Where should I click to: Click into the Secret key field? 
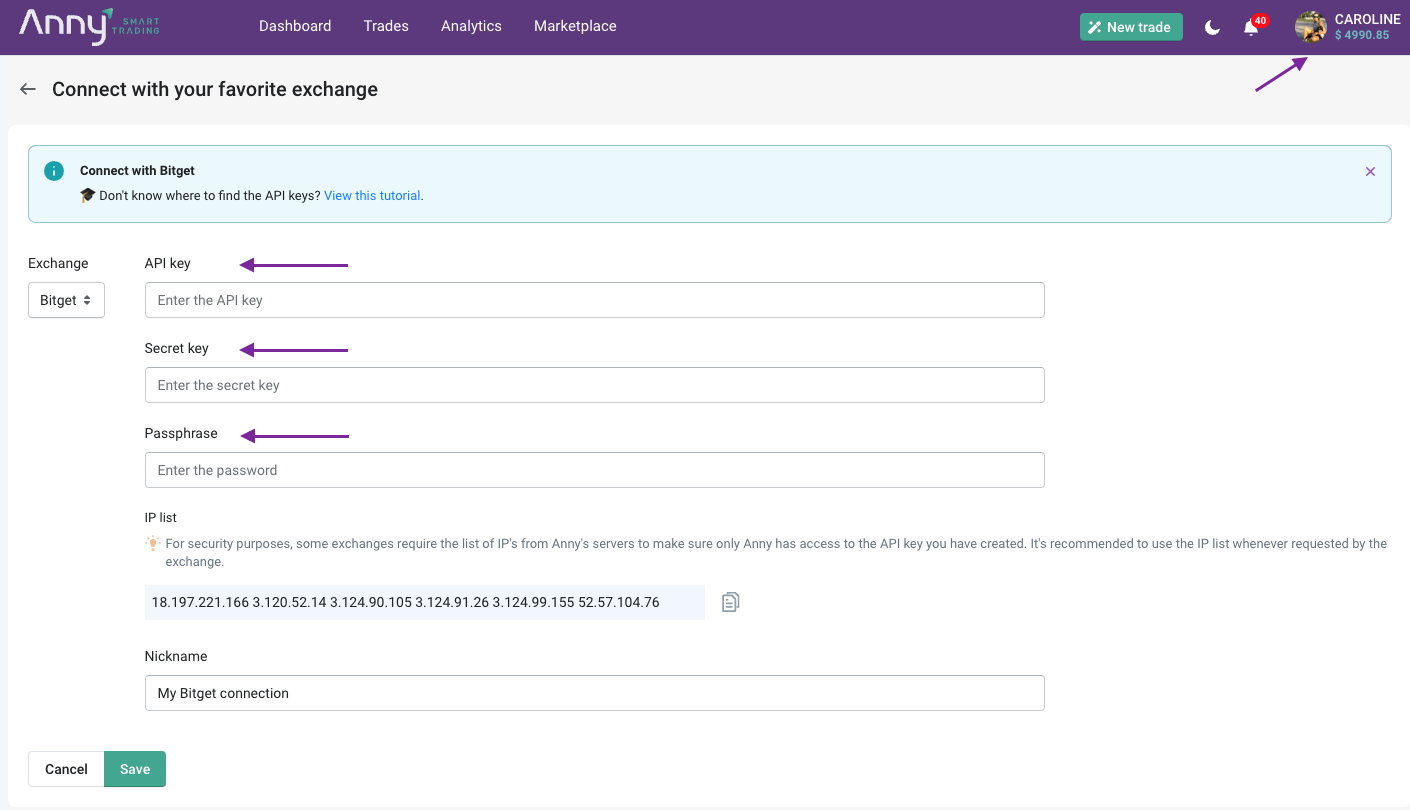pyautogui.click(x=594, y=385)
